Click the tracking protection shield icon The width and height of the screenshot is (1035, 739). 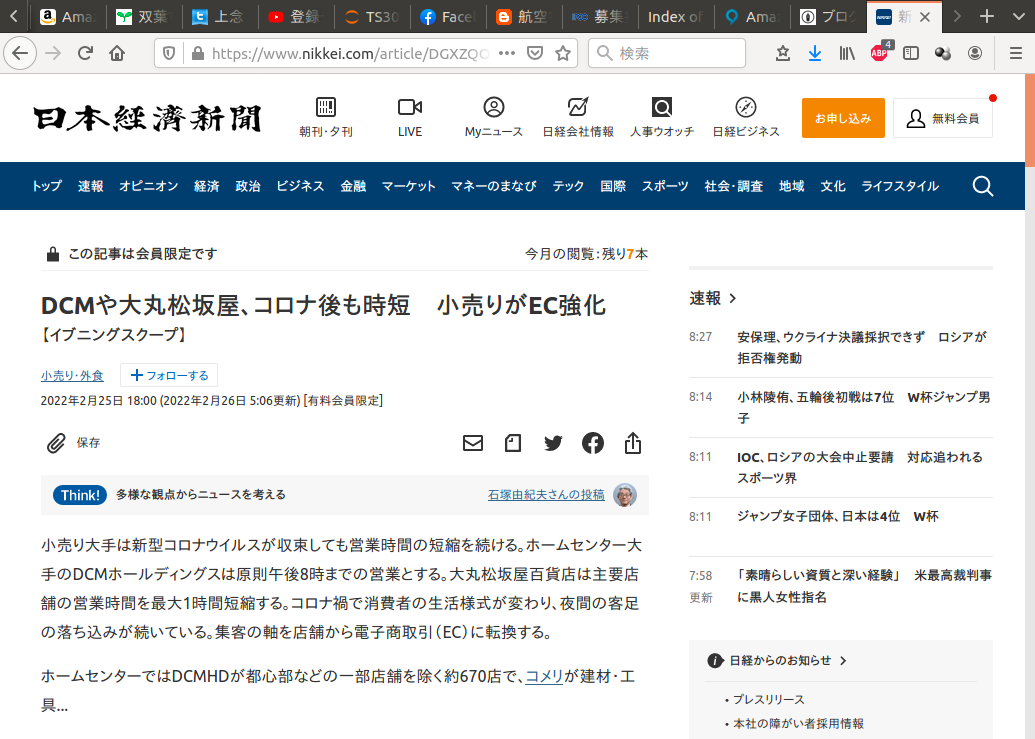click(169, 53)
